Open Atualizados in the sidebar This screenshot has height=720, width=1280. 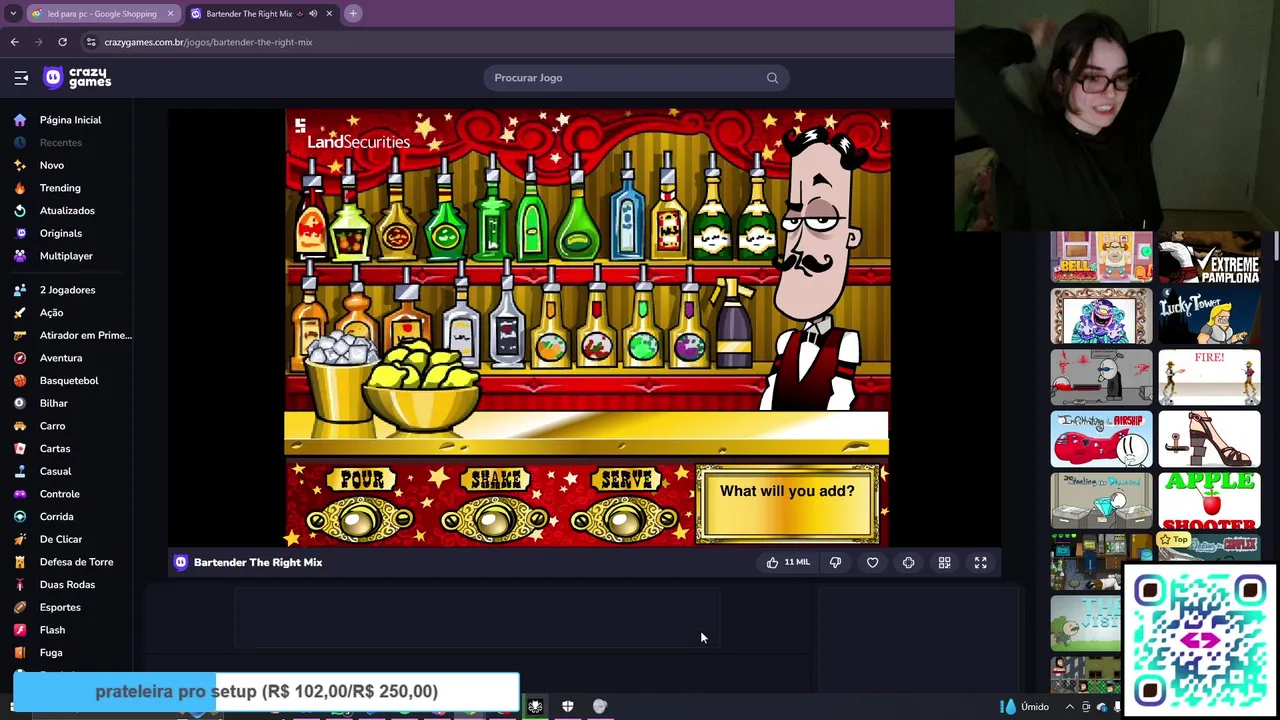67,211
